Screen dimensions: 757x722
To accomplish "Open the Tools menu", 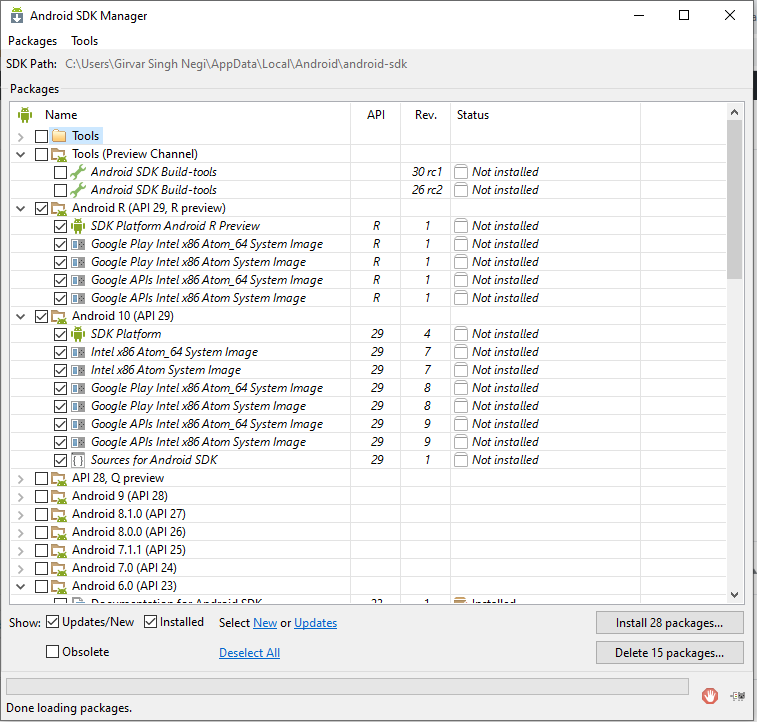I will click(x=84, y=41).
